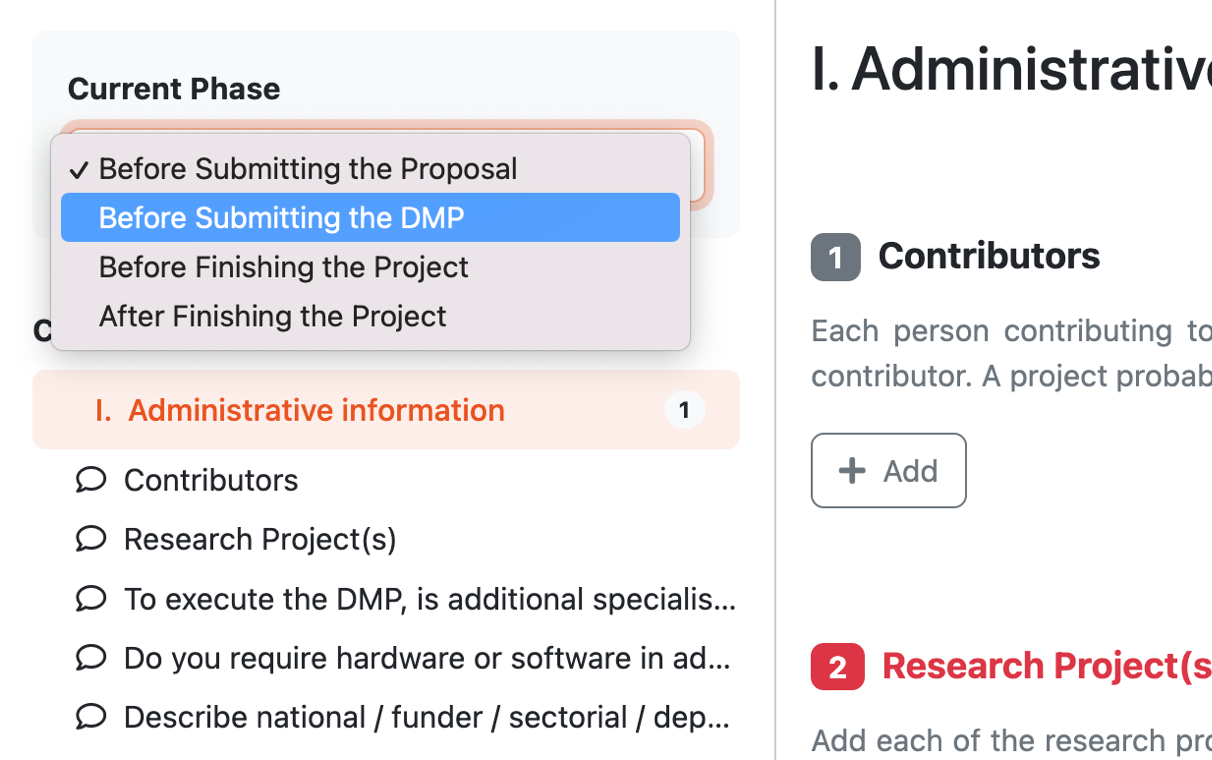
Task: Click the gray number 1 badge beside Contributors heading
Action: pyautogui.click(x=836, y=257)
